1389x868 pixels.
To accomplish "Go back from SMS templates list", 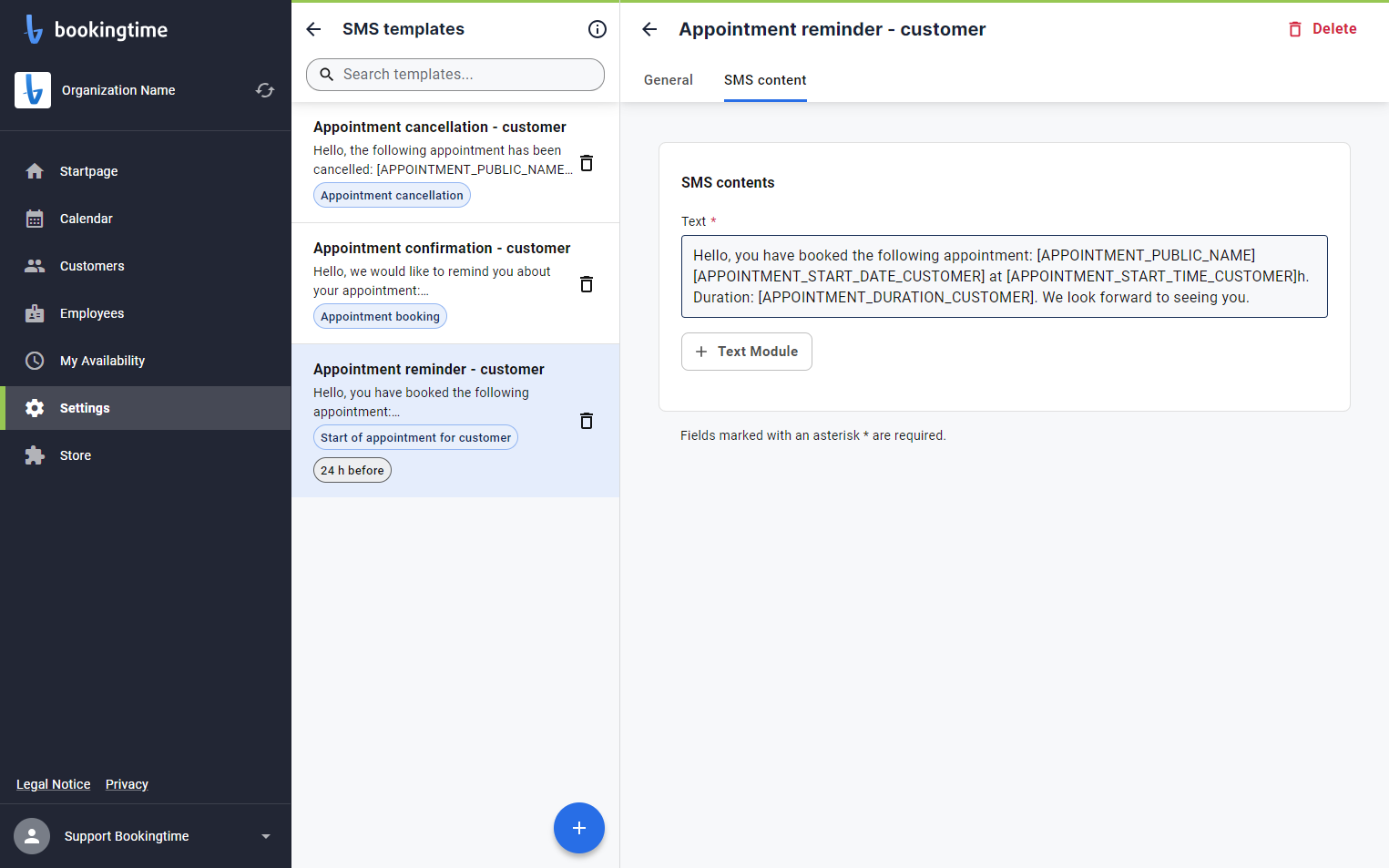I will (x=313, y=29).
